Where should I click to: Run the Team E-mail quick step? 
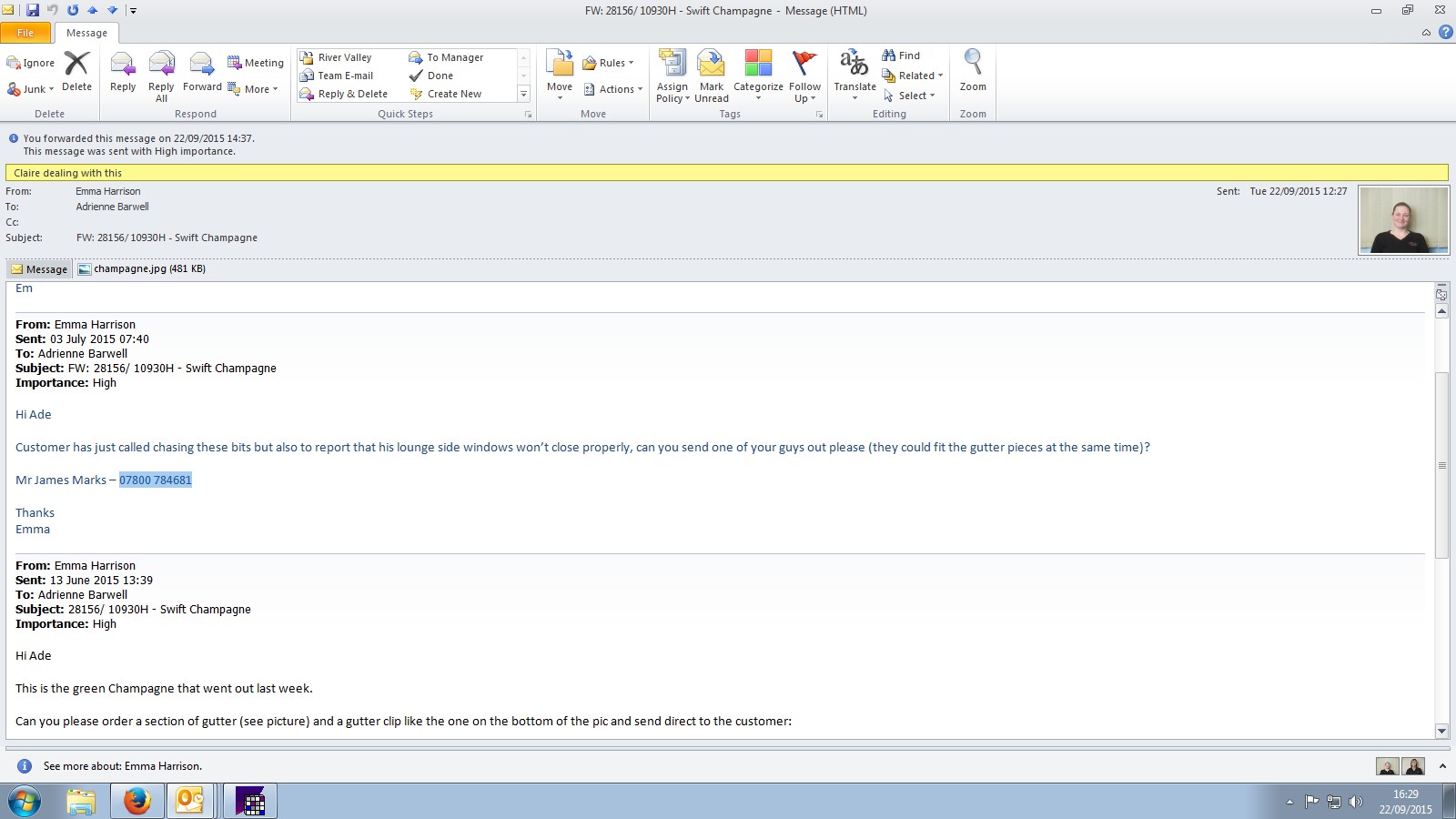[337, 76]
